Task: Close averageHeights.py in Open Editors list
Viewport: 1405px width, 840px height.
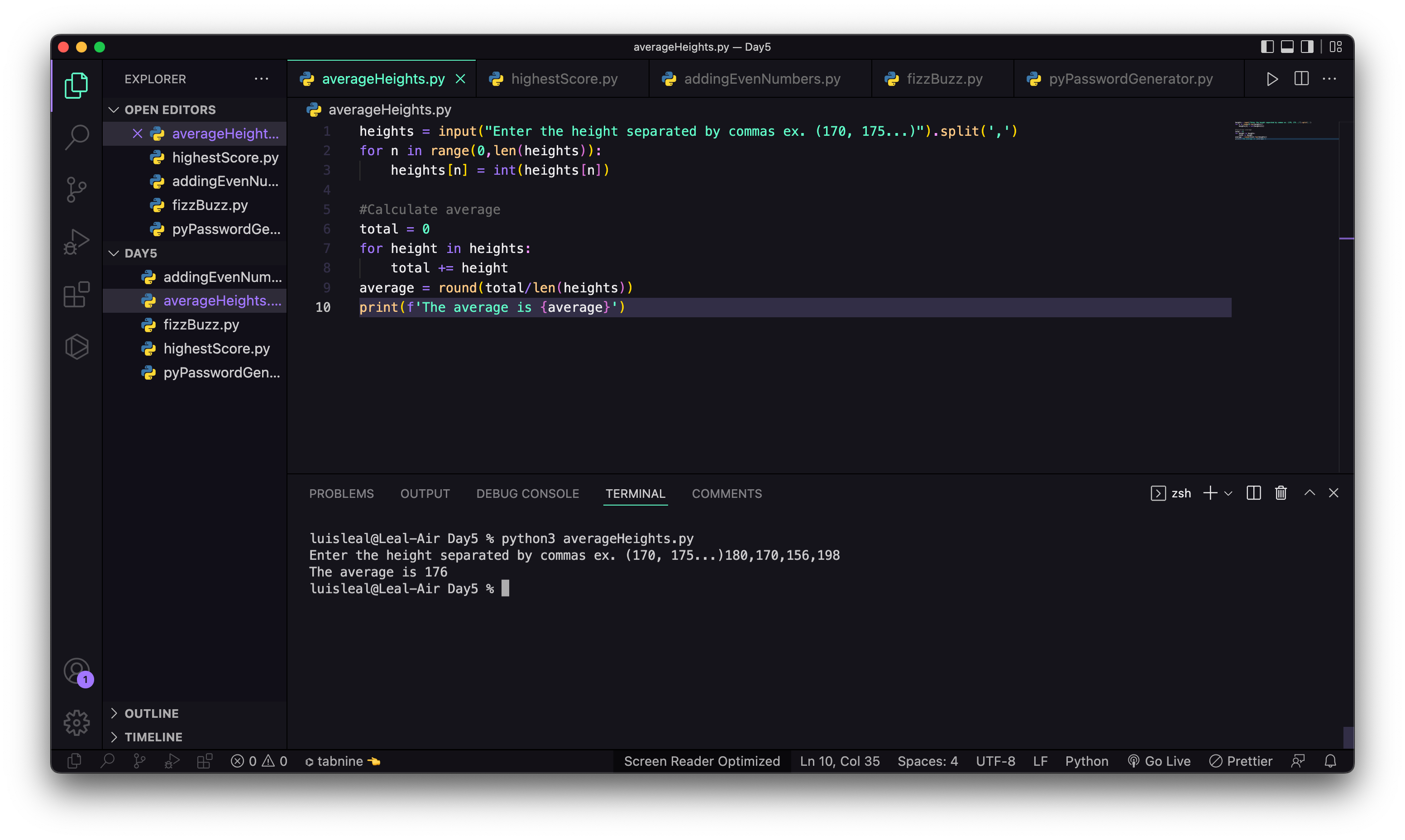Action: point(137,134)
